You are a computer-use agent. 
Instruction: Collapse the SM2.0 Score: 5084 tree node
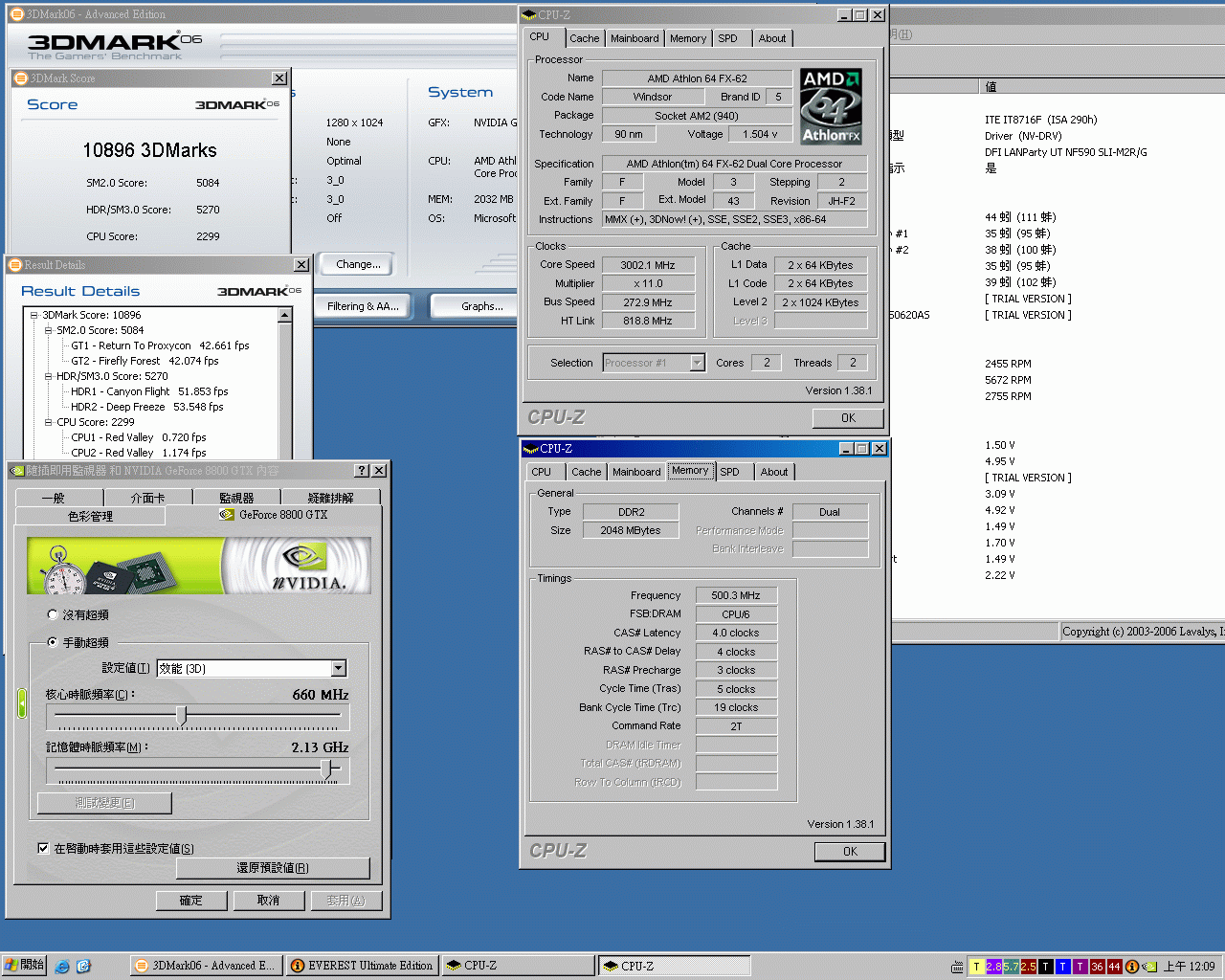point(49,330)
